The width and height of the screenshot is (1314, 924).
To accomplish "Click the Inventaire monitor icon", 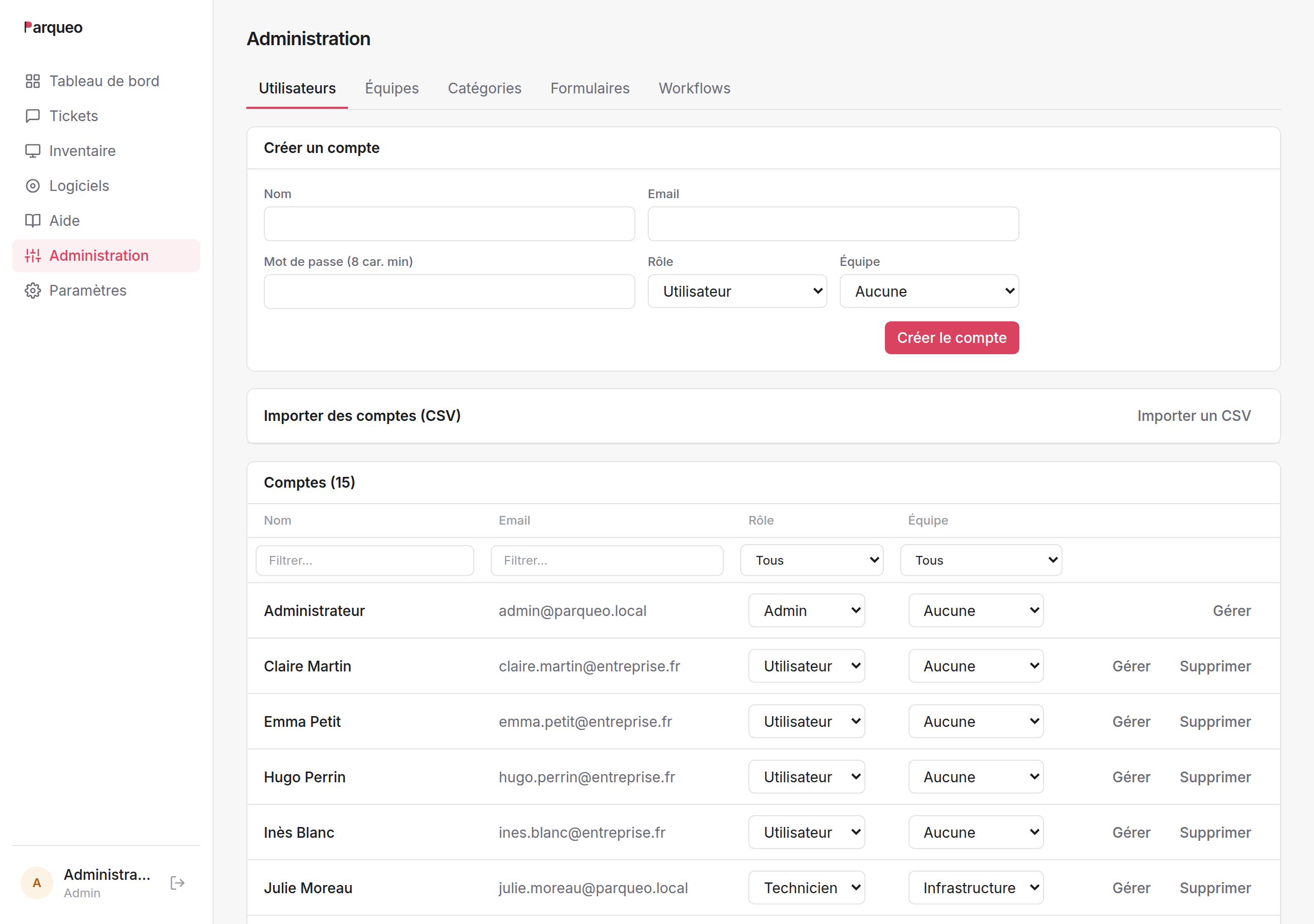I will pos(33,151).
